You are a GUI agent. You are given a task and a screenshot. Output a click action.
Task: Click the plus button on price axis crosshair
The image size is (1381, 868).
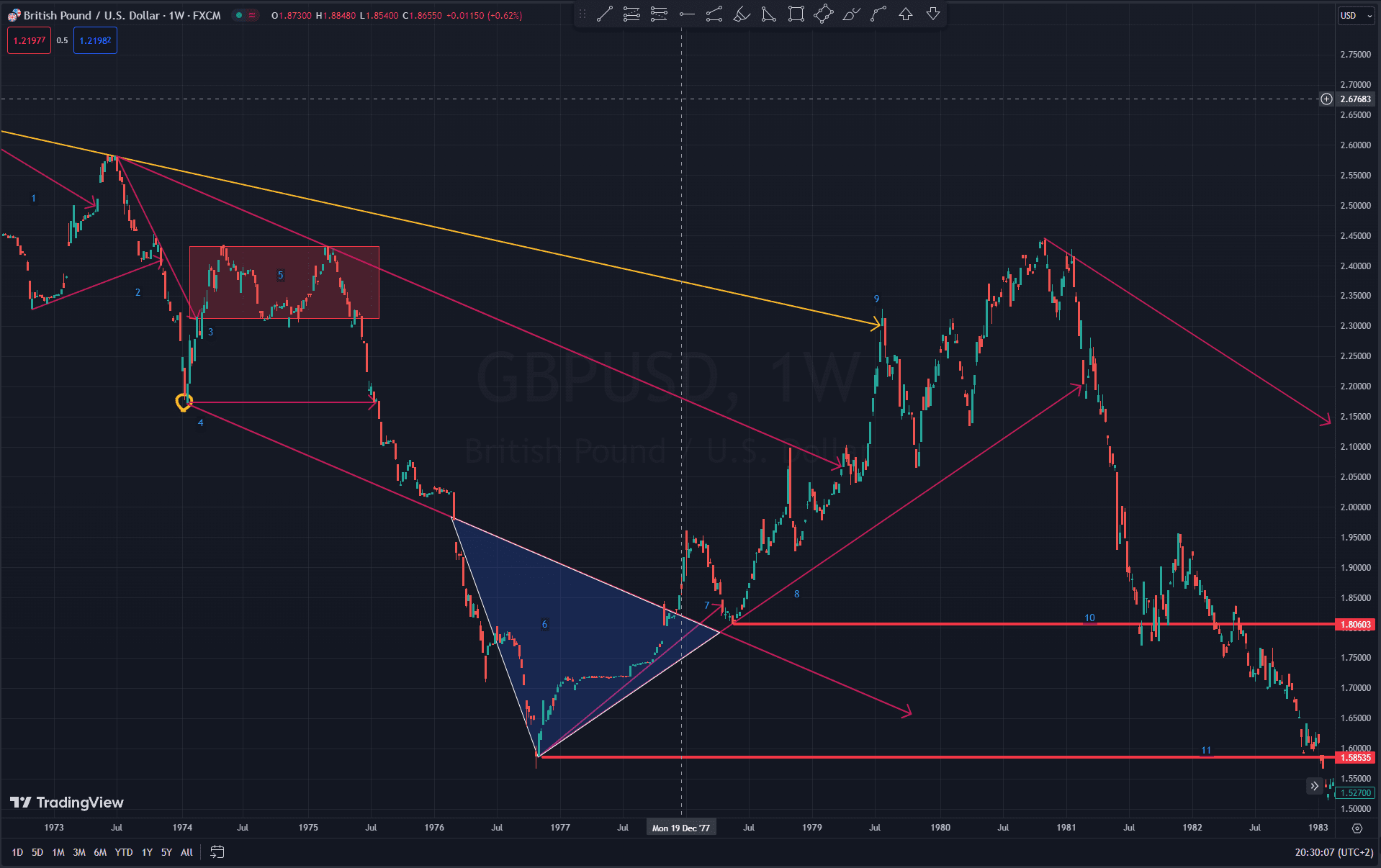pyautogui.click(x=1326, y=99)
